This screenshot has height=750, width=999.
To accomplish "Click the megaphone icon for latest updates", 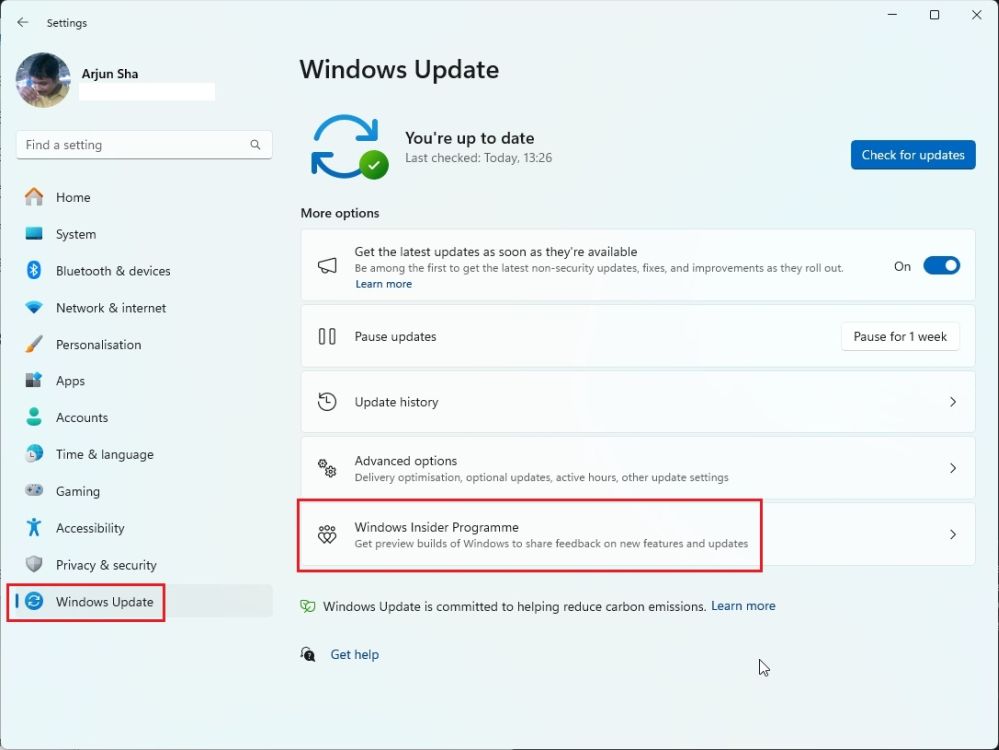I will (327, 266).
